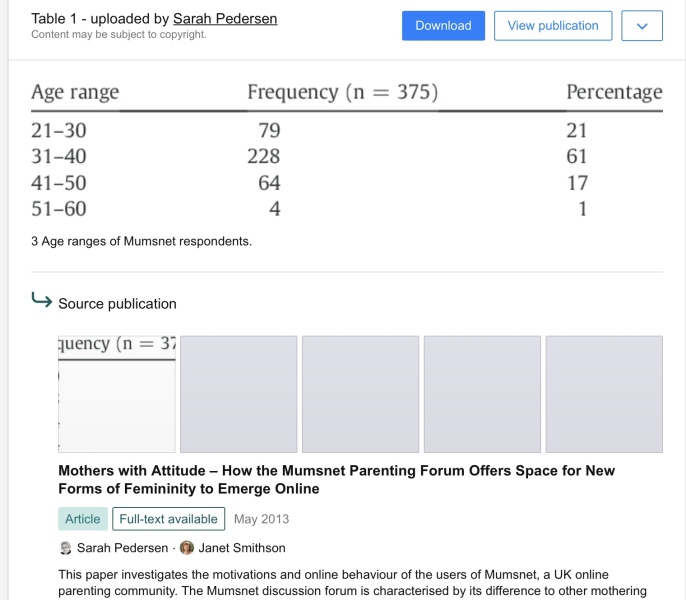This screenshot has height=600, width=686.
Task: Click the Article type badge
Action: click(x=83, y=519)
